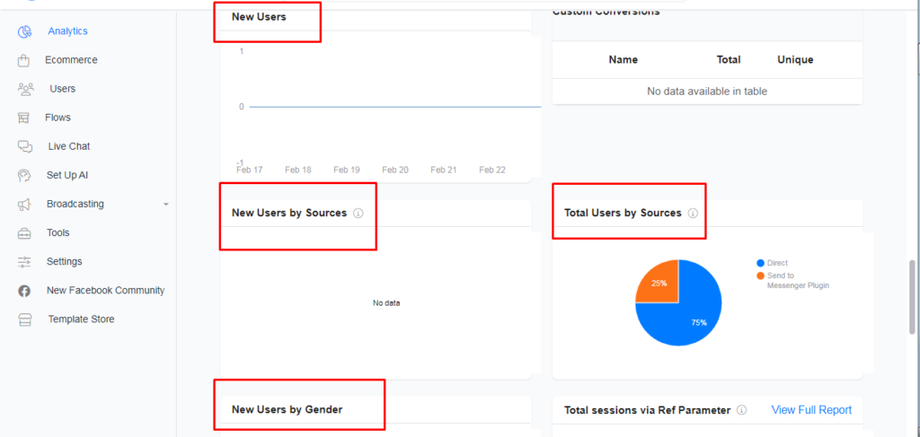The height and width of the screenshot is (437, 920).
Task: Open the Live Chat menu item
Action: (69, 147)
